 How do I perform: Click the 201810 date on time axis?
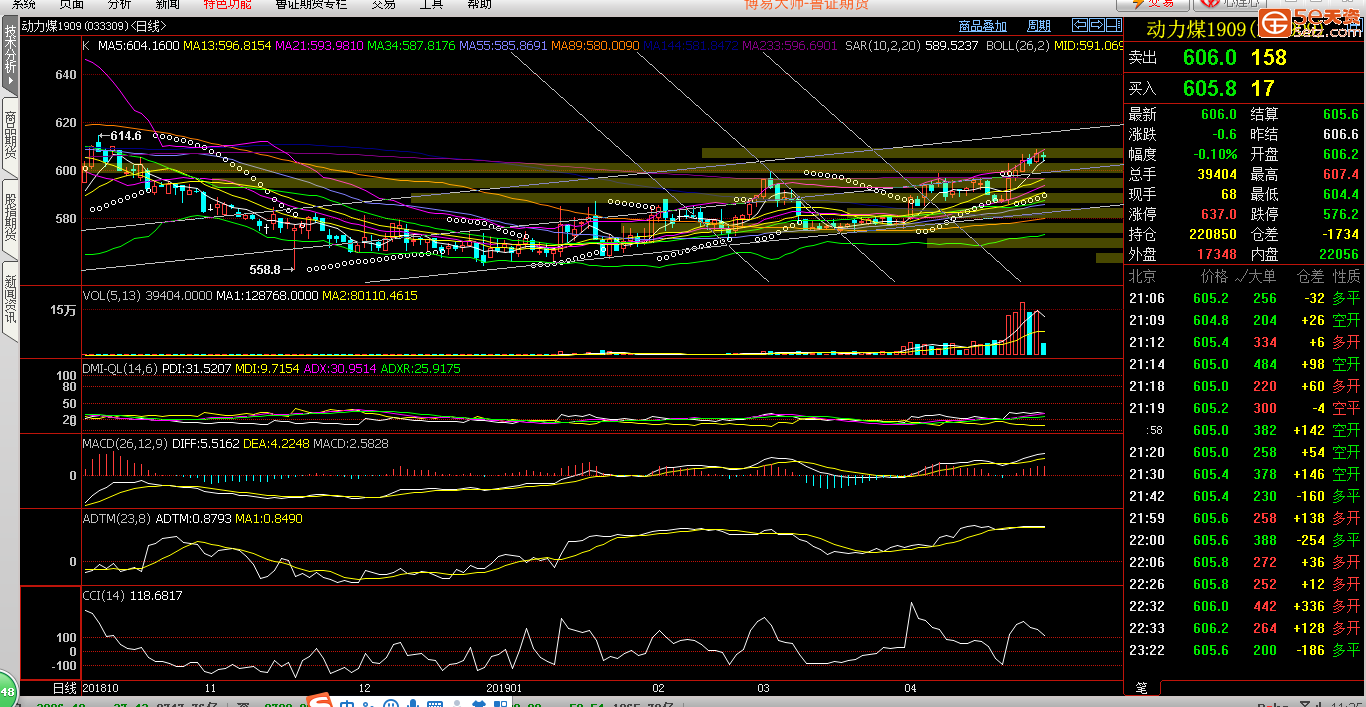tap(100, 688)
